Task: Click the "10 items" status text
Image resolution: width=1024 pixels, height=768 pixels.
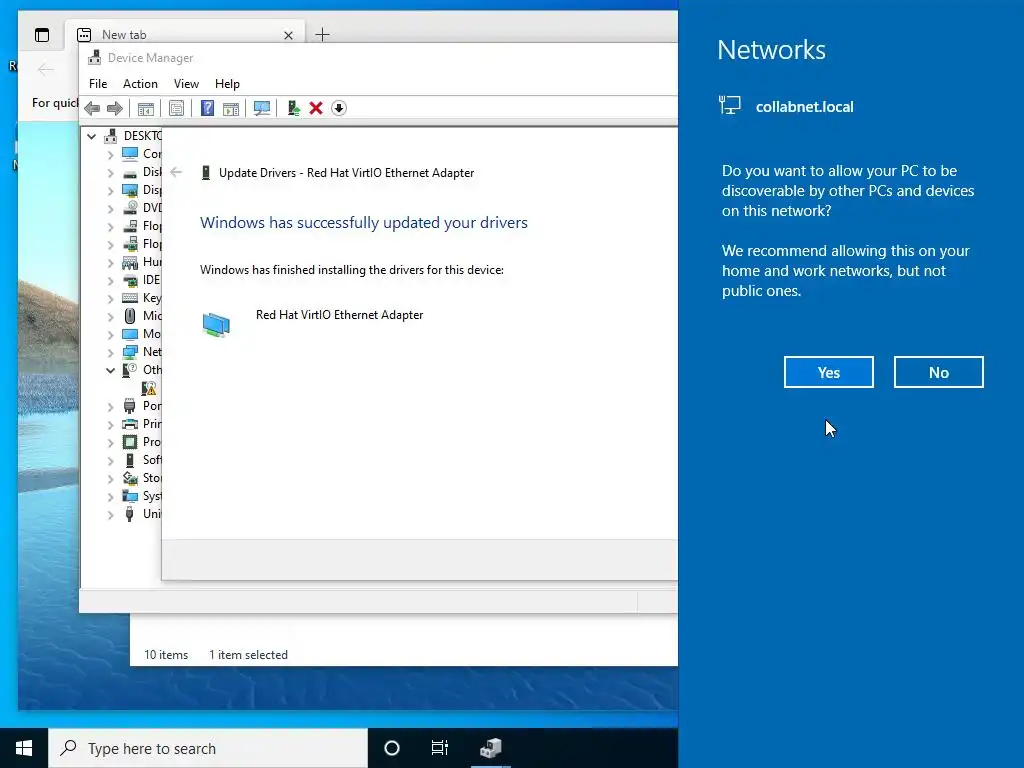Action: [x=166, y=655]
